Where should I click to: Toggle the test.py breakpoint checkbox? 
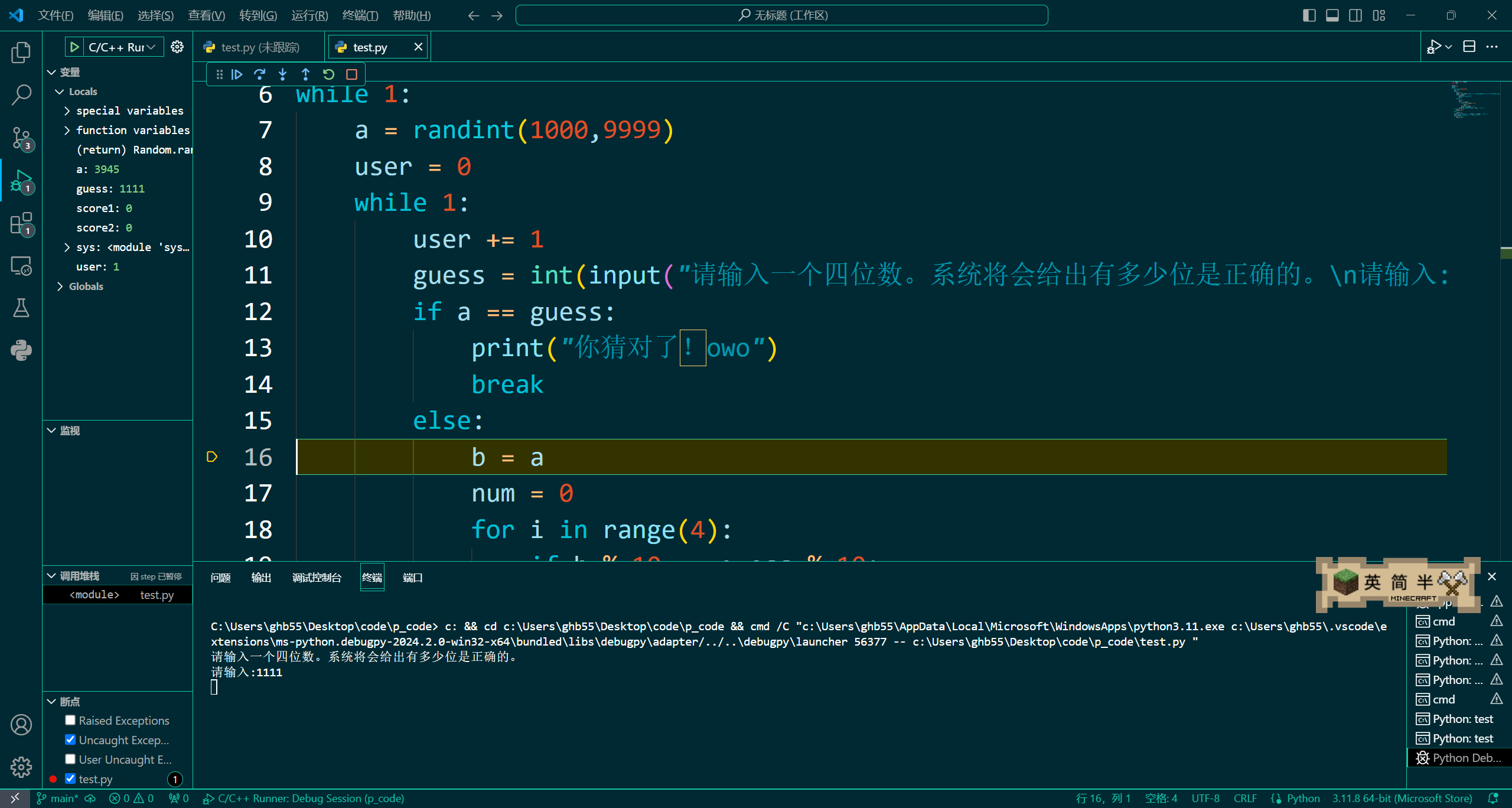[70, 778]
